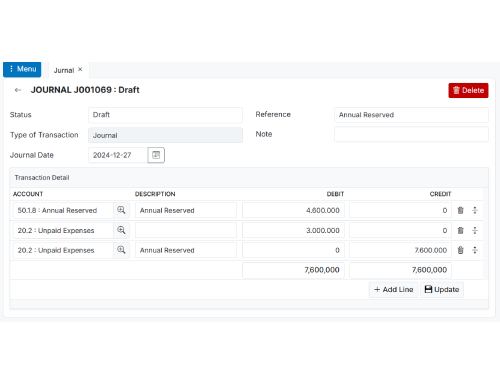Click the debit field showing 4.600.000
500x385 pixels.
click(x=293, y=210)
